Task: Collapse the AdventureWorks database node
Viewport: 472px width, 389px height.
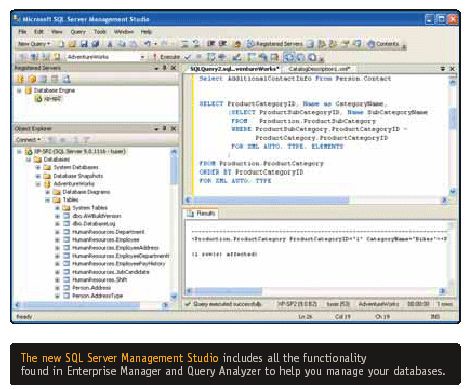Action: coord(38,184)
